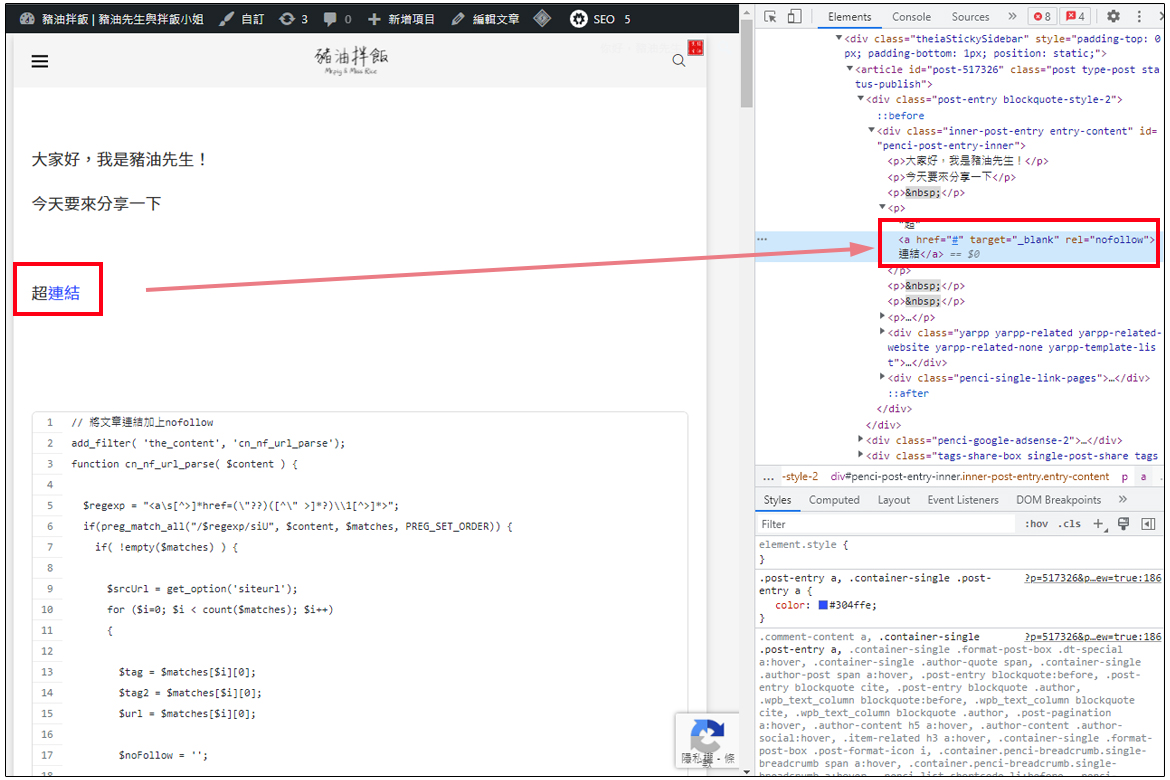The image size is (1170, 780).
Task: Expand the yarpp-related div node
Action: point(882,332)
